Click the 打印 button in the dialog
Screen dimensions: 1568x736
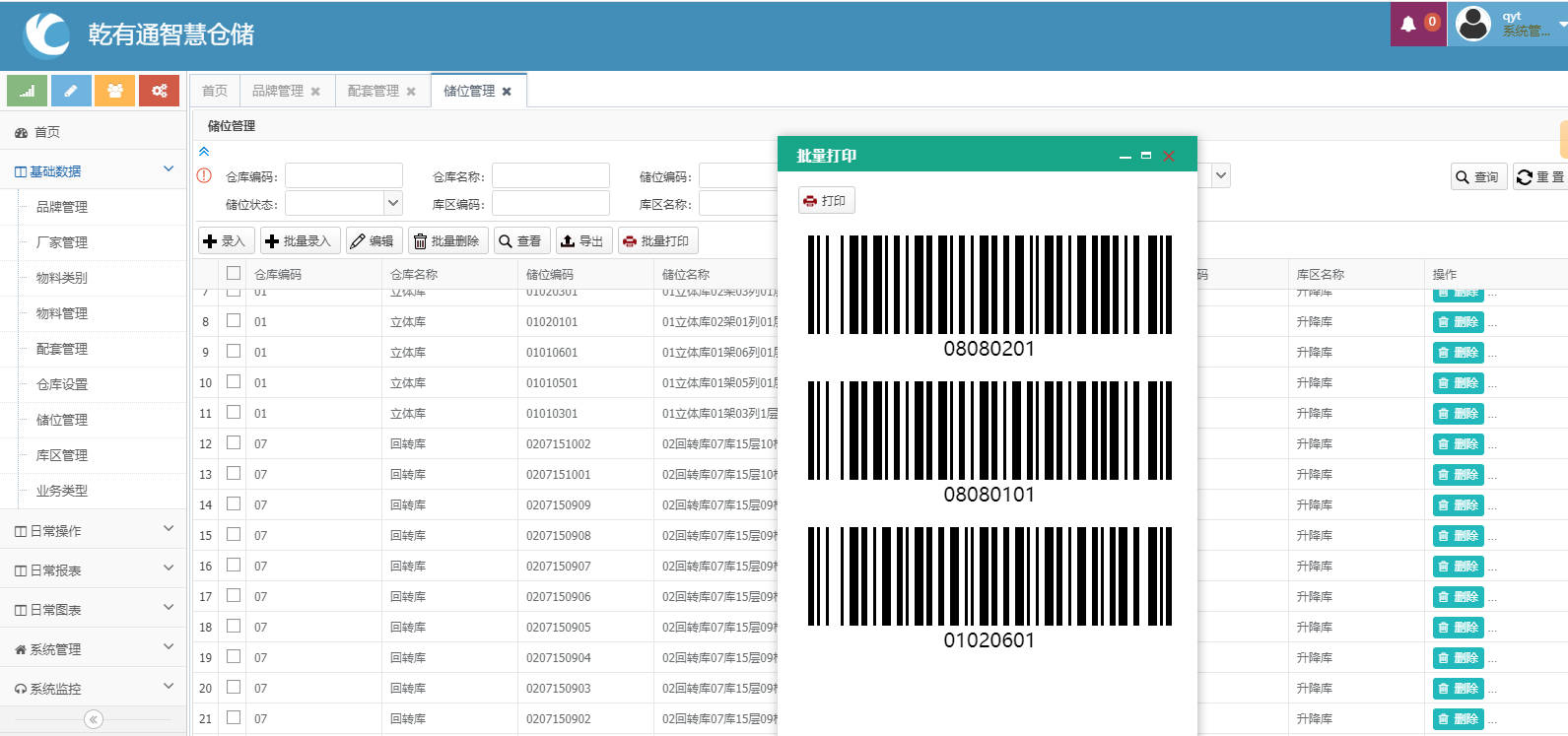pos(826,201)
